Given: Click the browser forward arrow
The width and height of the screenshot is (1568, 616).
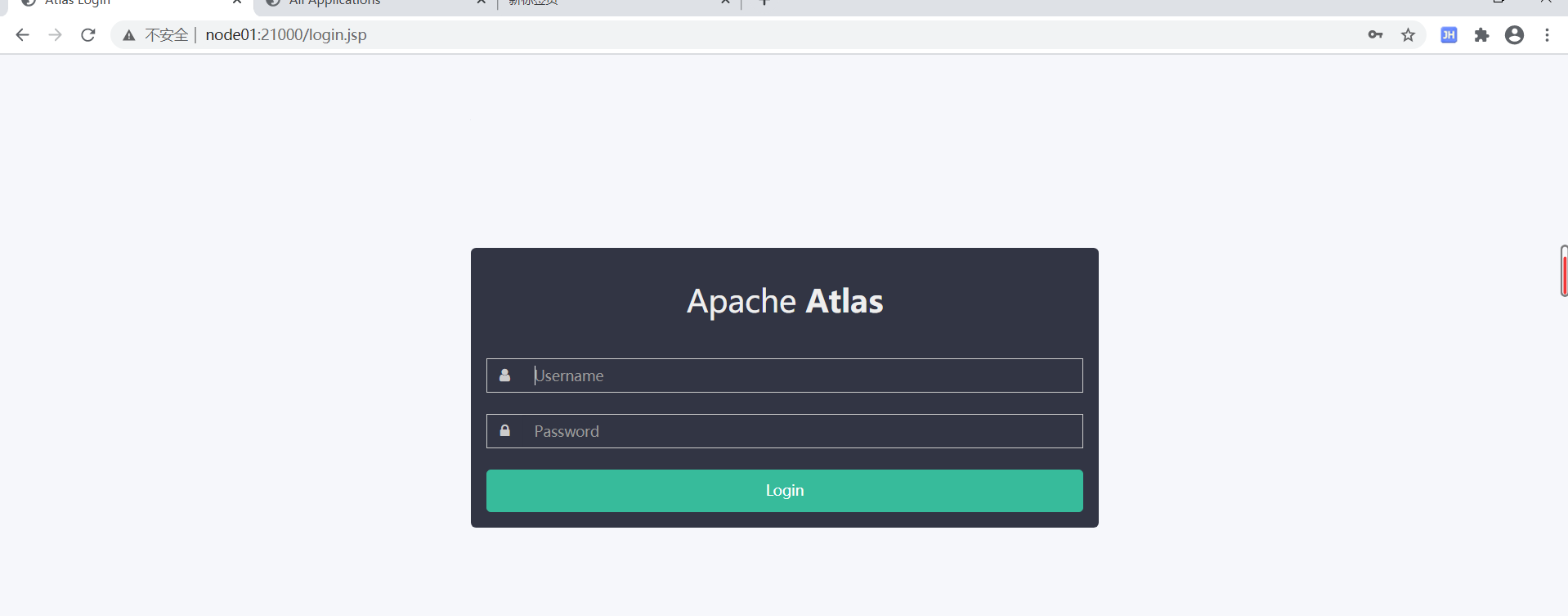Looking at the screenshot, I should [x=55, y=35].
